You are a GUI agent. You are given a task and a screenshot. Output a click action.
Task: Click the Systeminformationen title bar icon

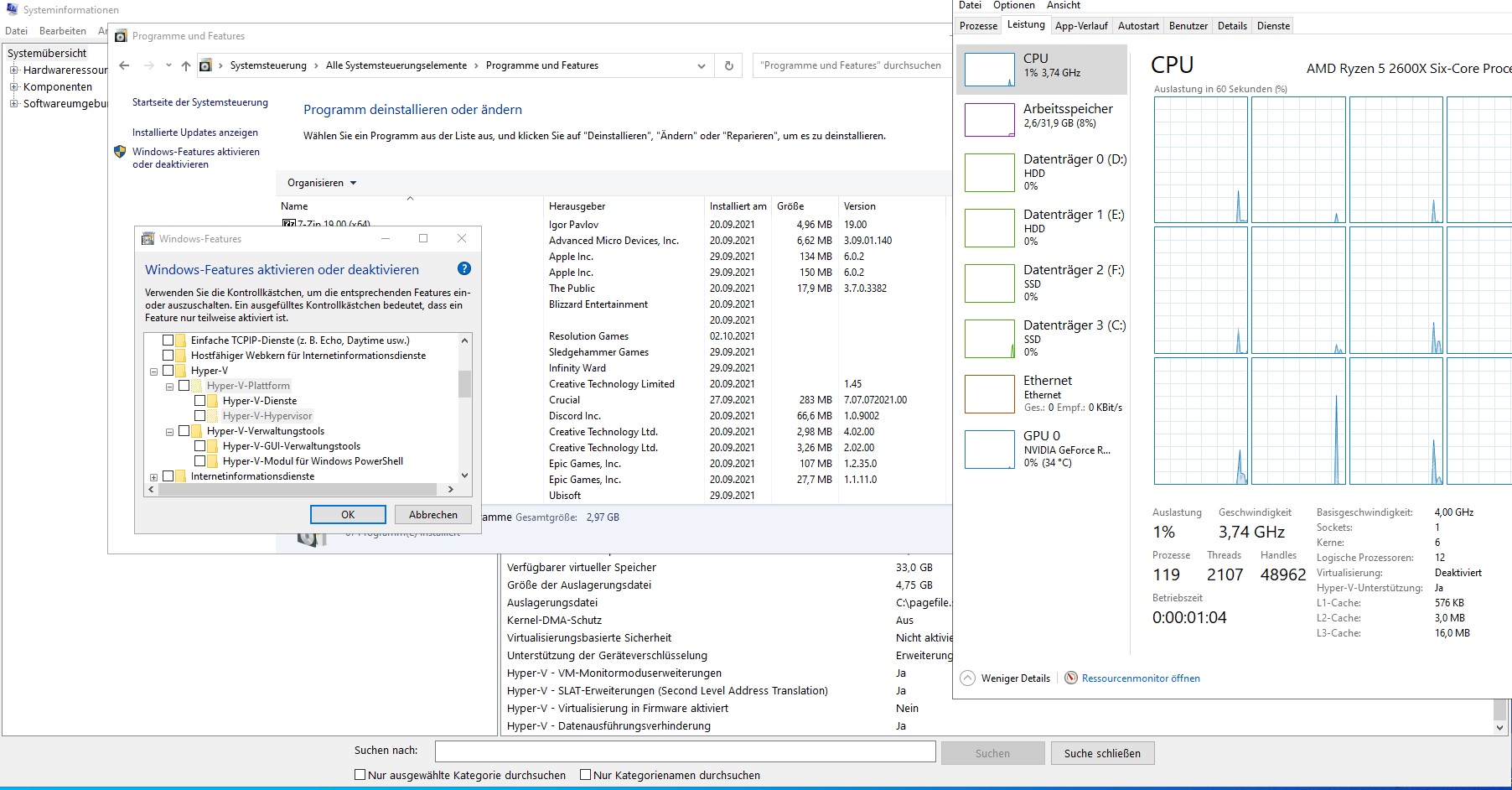[12, 9]
